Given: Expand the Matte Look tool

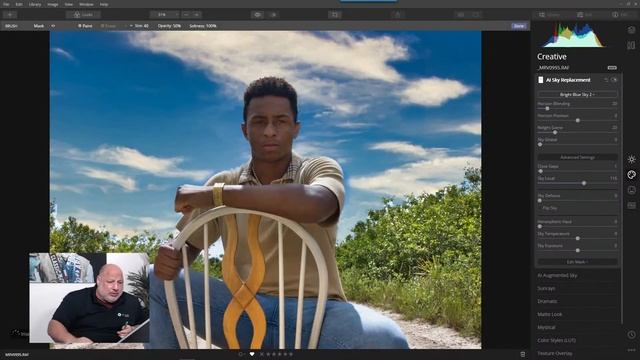Looking at the screenshot, I should pos(549,314).
